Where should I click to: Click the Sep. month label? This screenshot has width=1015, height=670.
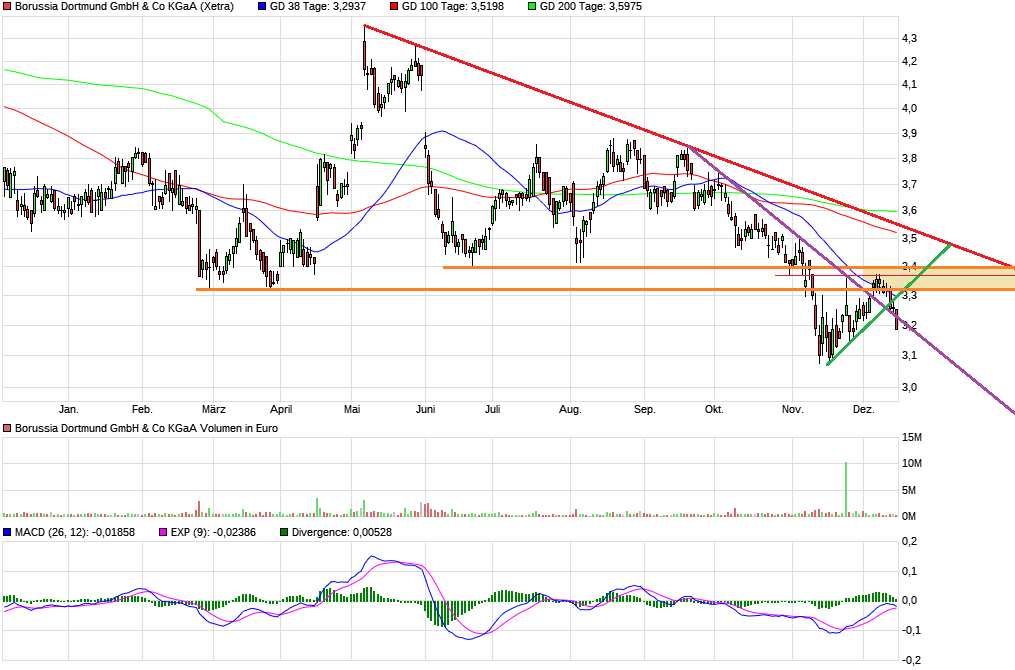(645, 409)
